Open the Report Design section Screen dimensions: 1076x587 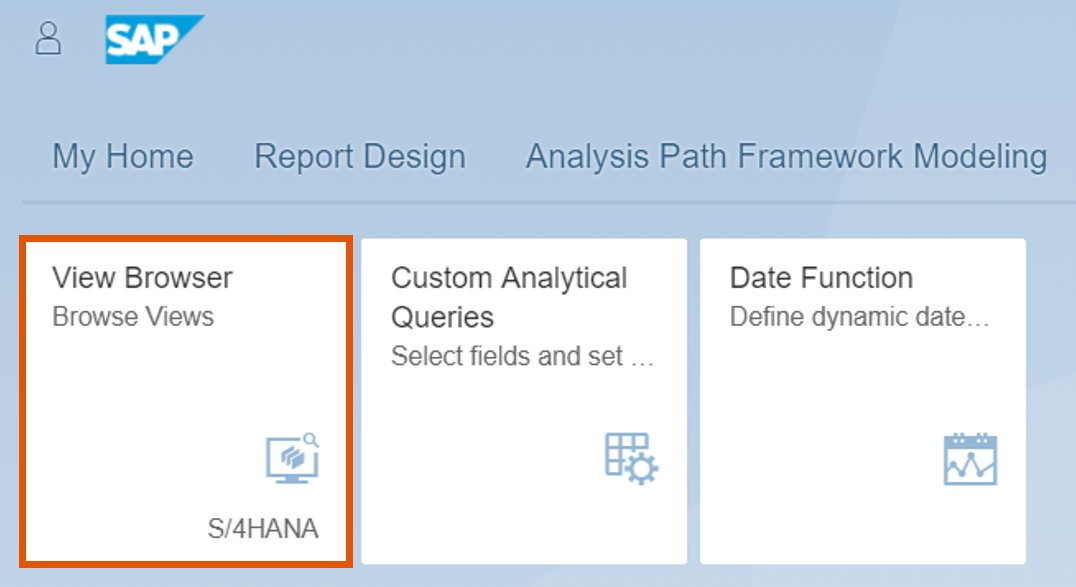coord(360,156)
